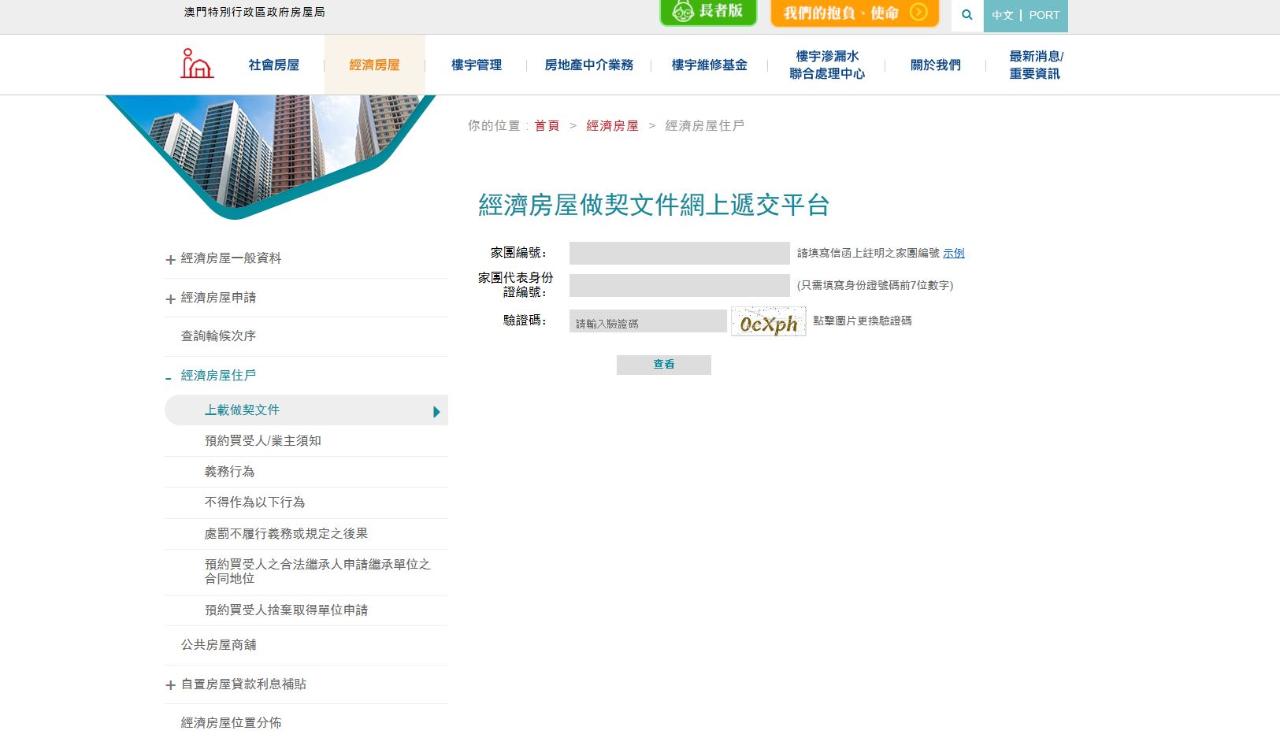Click the Housing Bureau home logo icon

tap(197, 64)
